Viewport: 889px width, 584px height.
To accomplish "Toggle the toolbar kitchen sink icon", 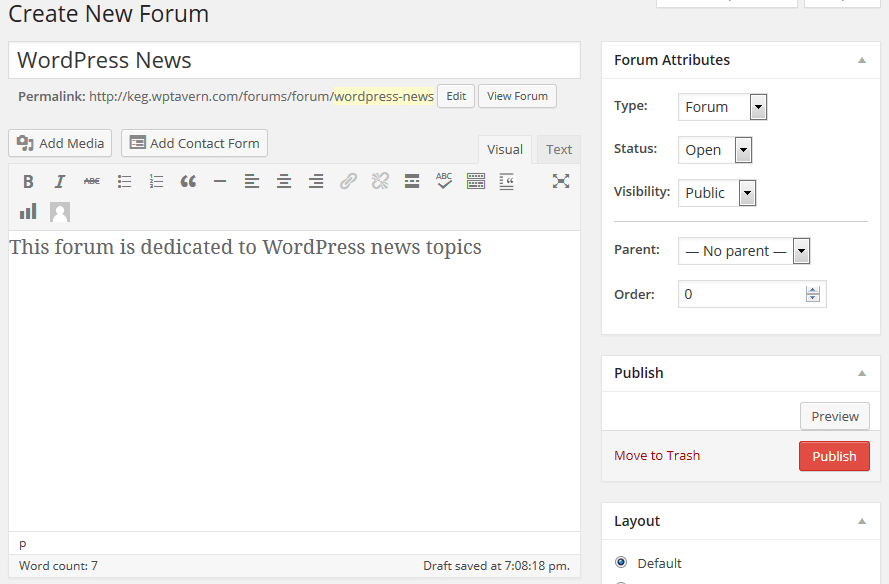I will (x=476, y=181).
